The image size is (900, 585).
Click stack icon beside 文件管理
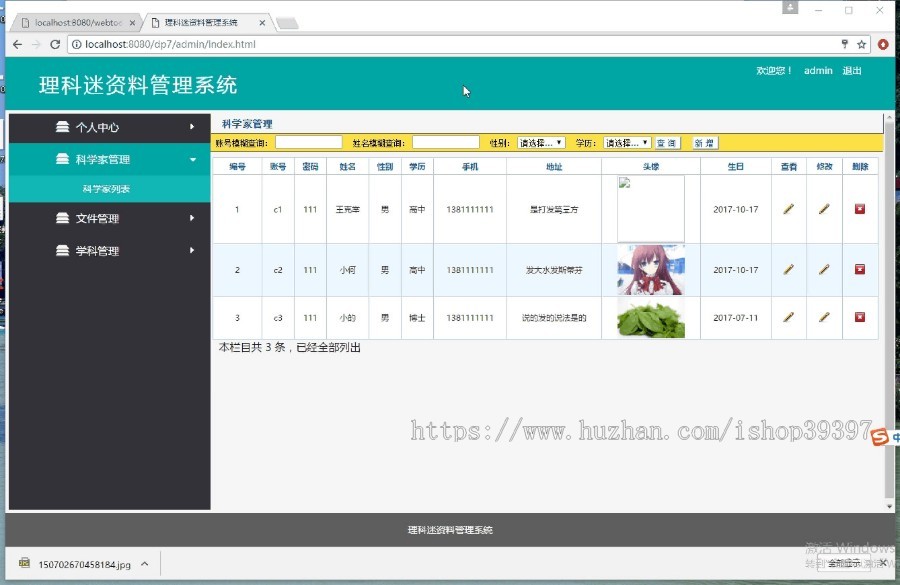[63, 218]
